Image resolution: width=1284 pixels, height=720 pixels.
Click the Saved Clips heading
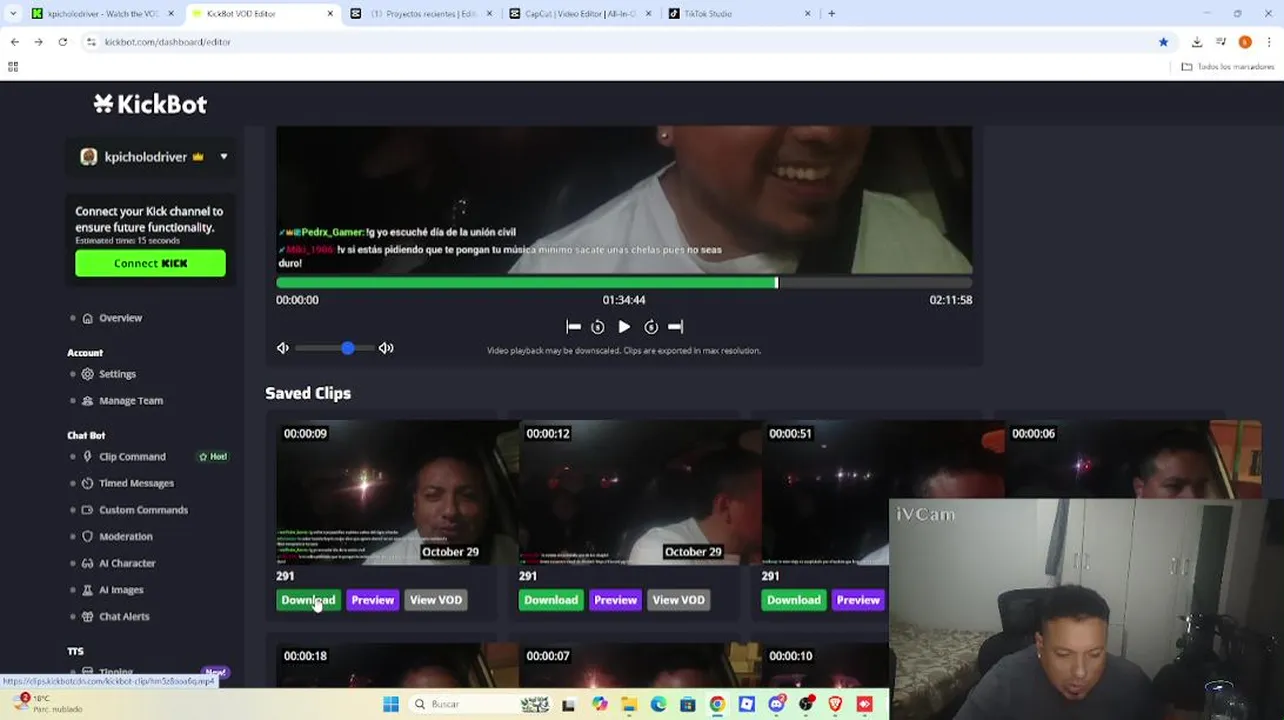tap(308, 393)
